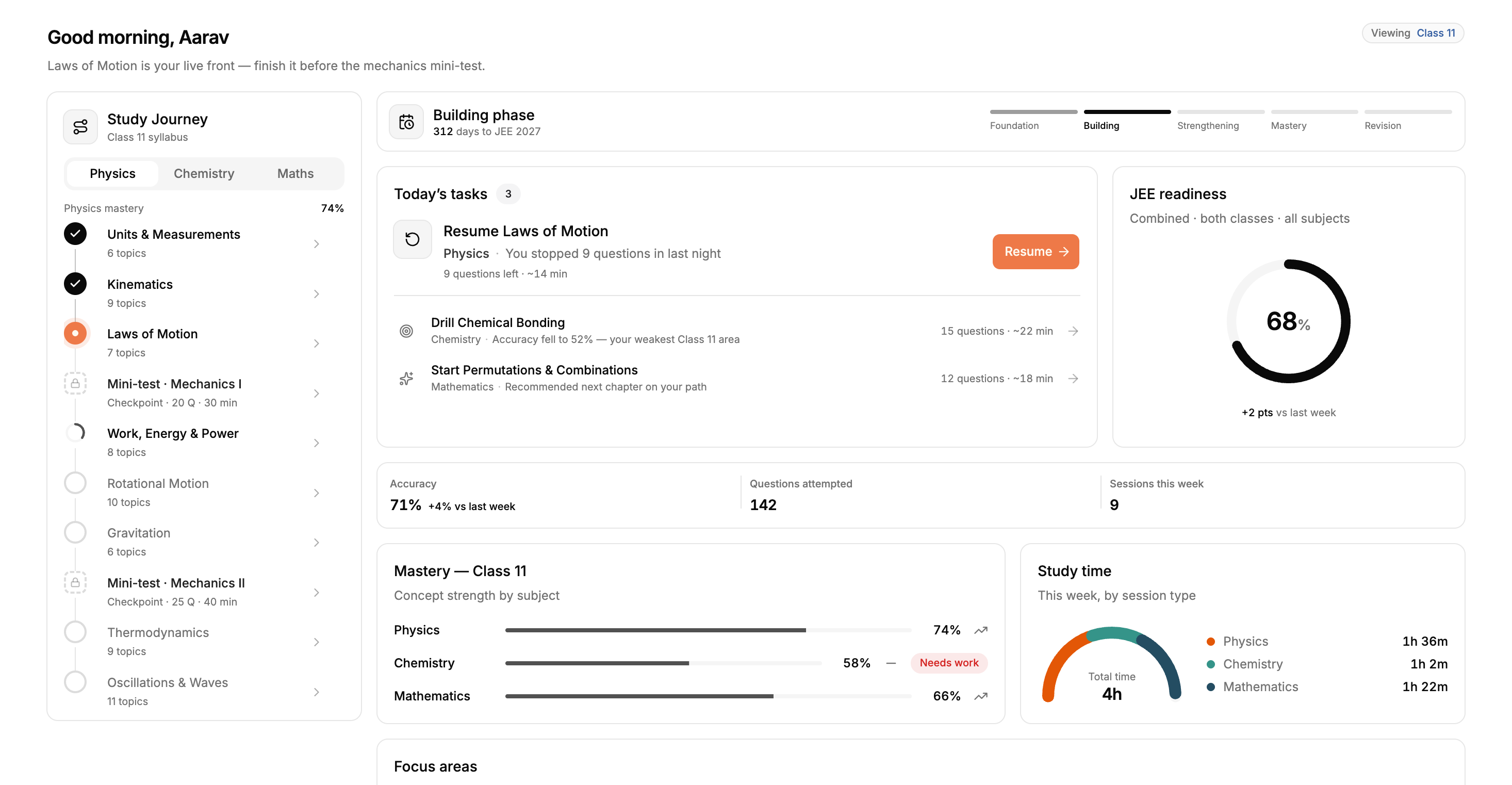Expand the Units & Measurements chapter chevron
This screenshot has height=785, width=1512.
(316, 243)
